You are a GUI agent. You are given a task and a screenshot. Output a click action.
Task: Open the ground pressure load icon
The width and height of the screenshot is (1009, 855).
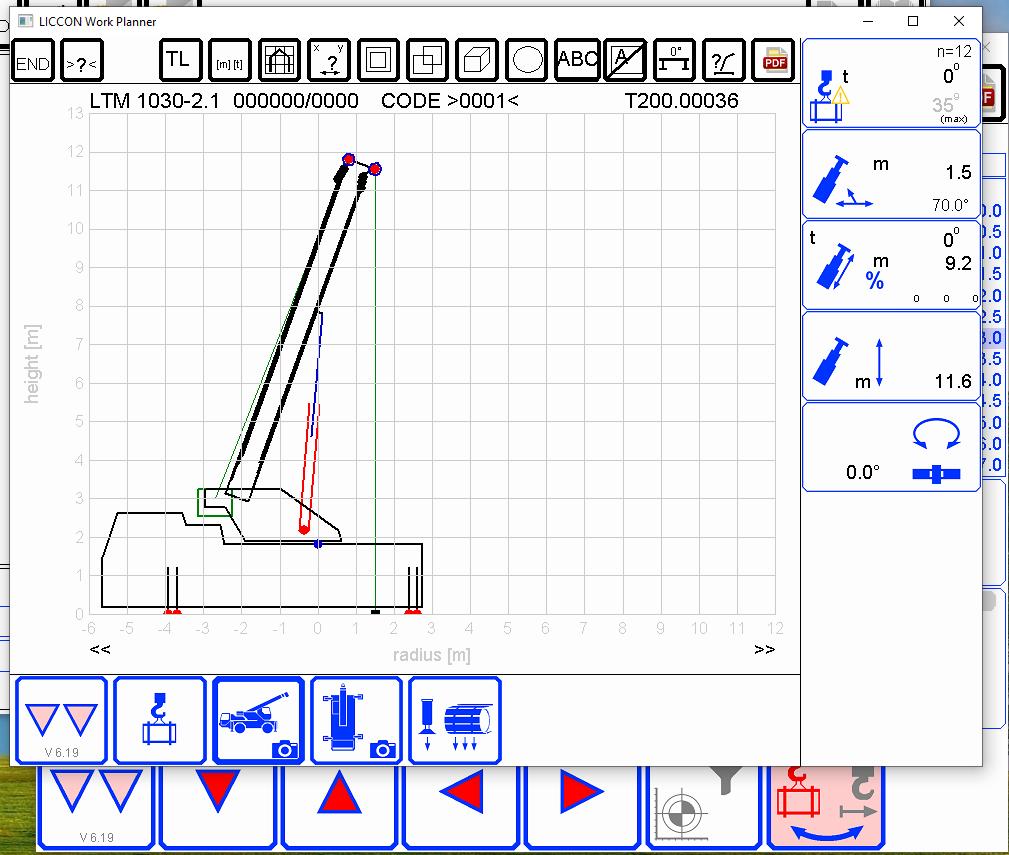pos(454,721)
